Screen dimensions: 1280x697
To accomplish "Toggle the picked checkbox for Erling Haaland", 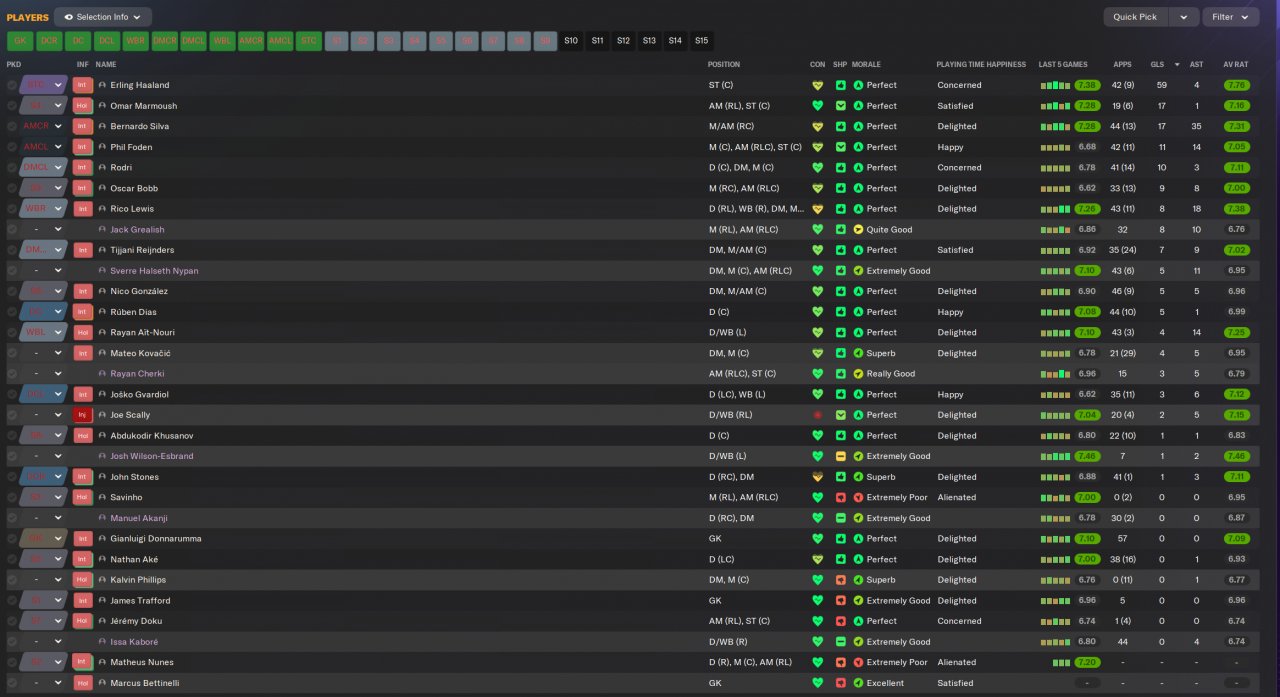I will pos(12,85).
